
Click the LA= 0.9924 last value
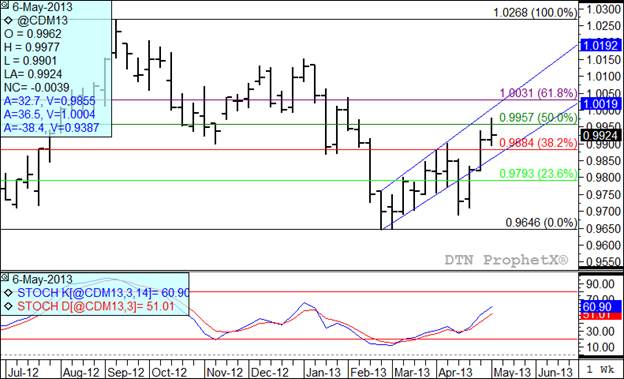pyautogui.click(x=33, y=74)
